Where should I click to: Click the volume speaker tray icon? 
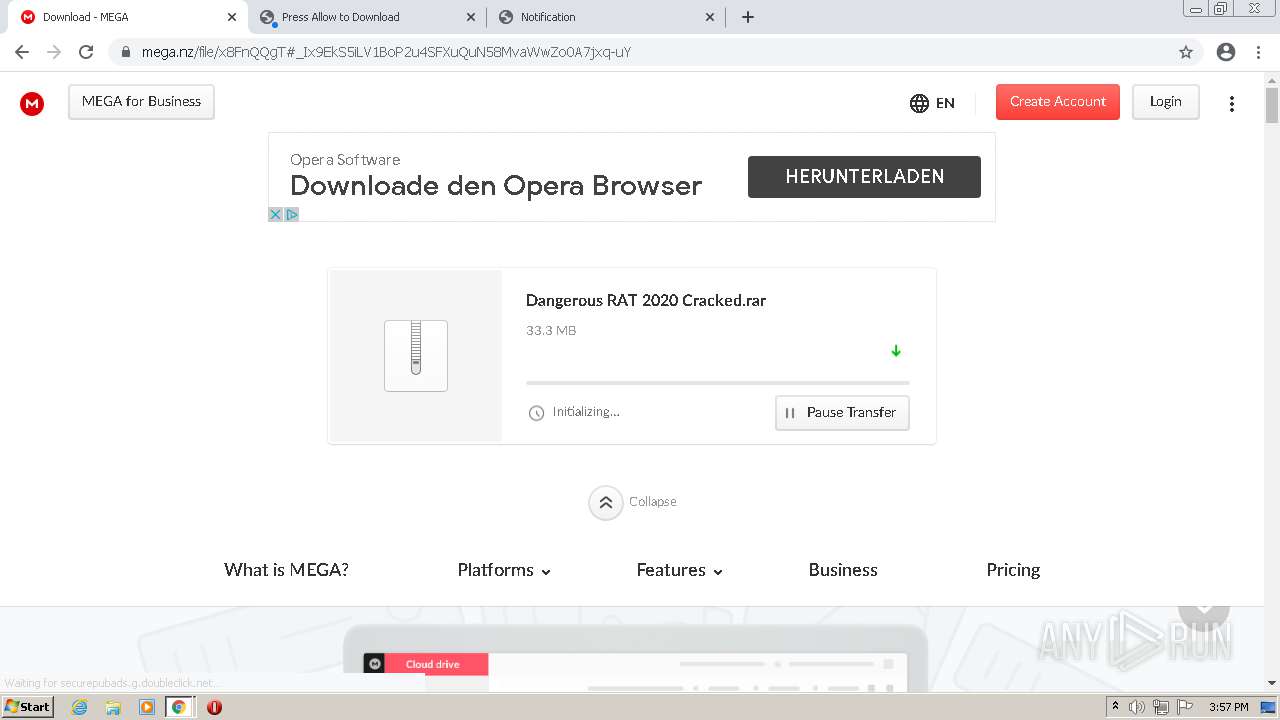(1137, 707)
